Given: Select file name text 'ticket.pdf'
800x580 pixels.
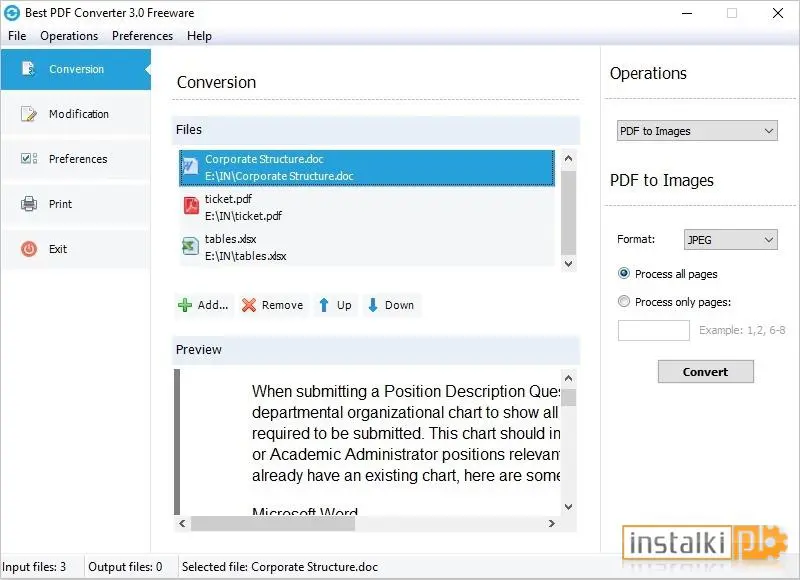Looking at the screenshot, I should 228,198.
